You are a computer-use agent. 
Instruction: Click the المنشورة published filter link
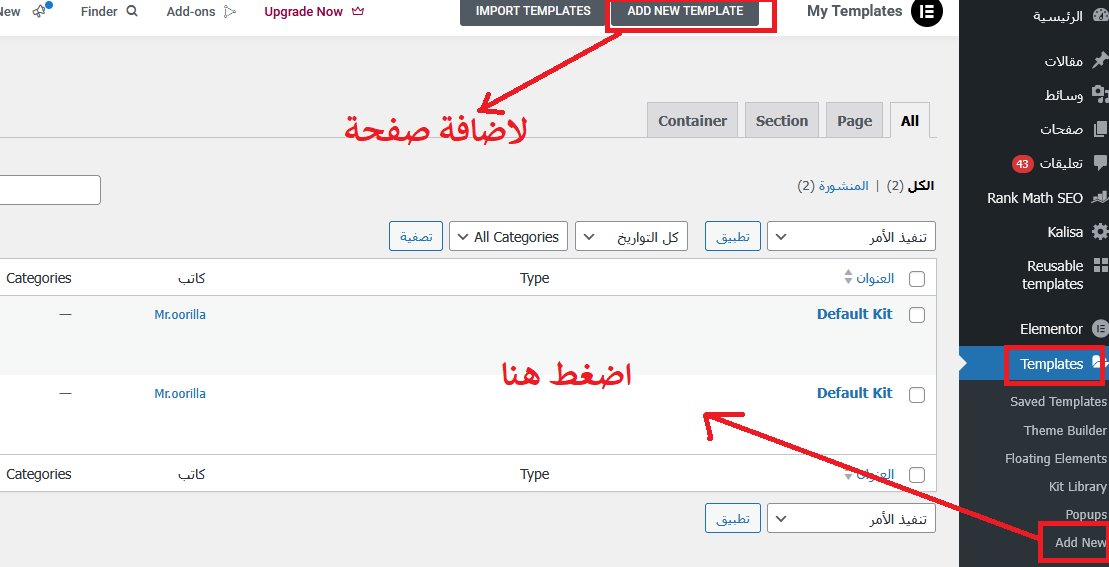coord(843,186)
